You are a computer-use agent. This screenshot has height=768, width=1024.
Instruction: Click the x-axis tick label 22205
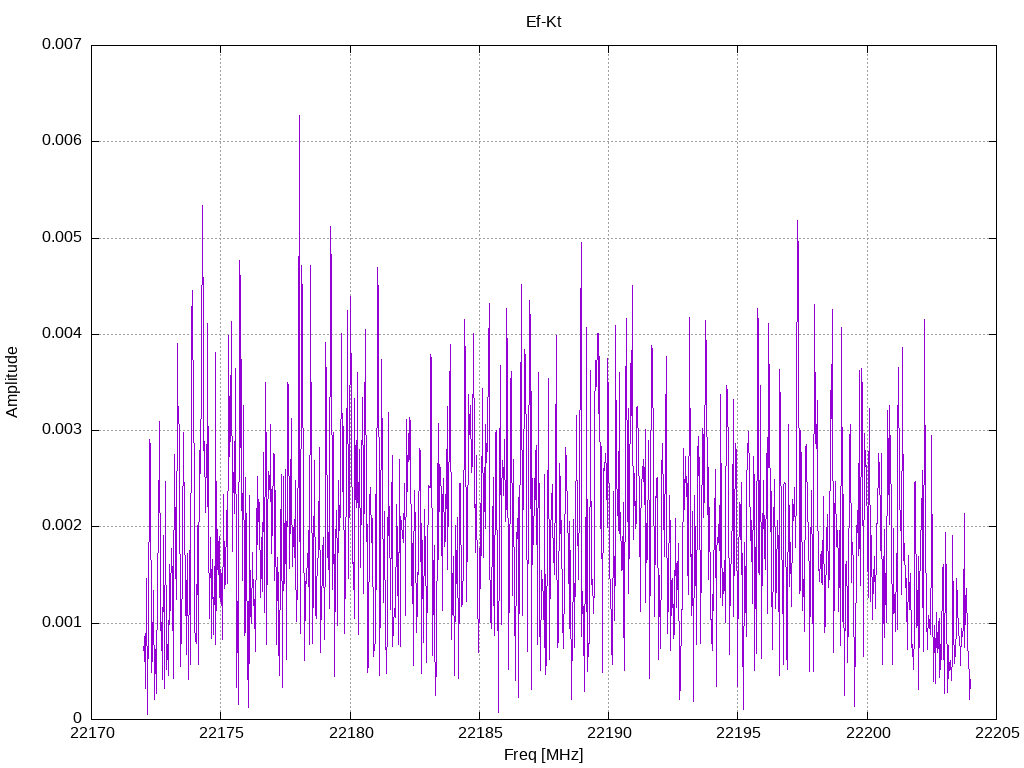tap(997, 733)
